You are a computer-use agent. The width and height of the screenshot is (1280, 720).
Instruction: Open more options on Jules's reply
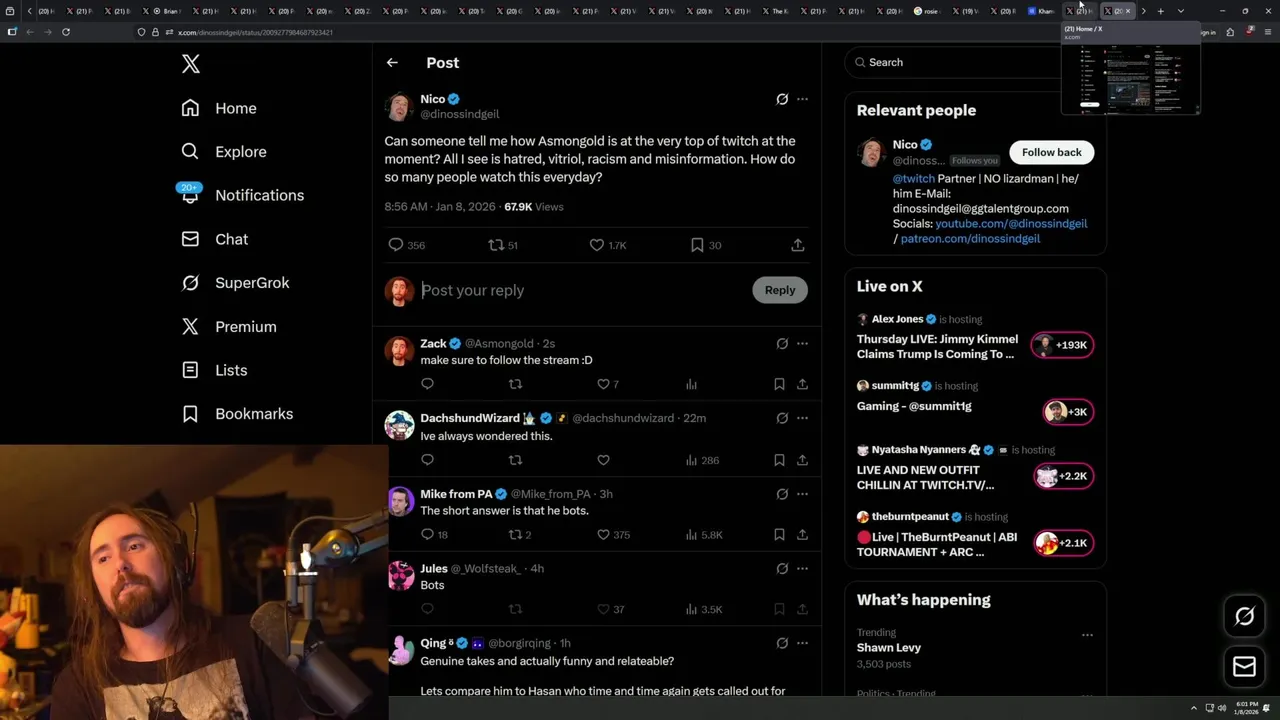point(802,569)
